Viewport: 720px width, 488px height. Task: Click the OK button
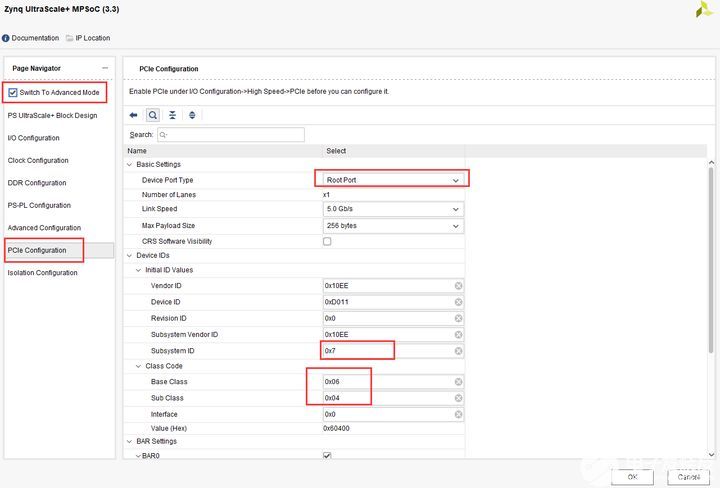[632, 477]
